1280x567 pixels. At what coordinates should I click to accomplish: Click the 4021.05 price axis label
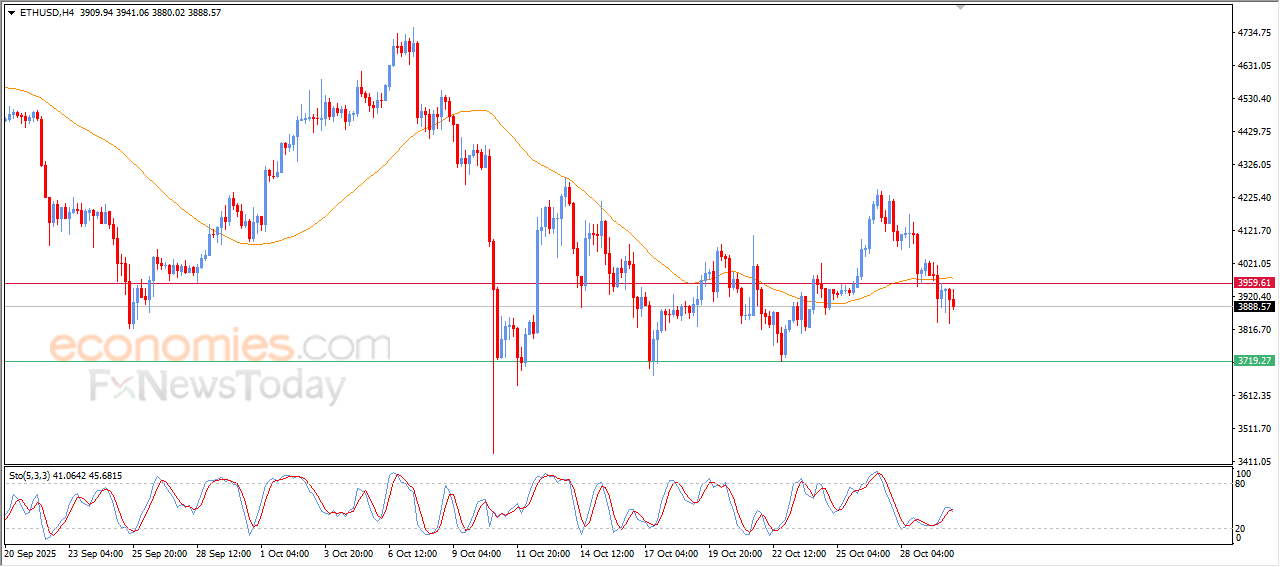[1254, 264]
